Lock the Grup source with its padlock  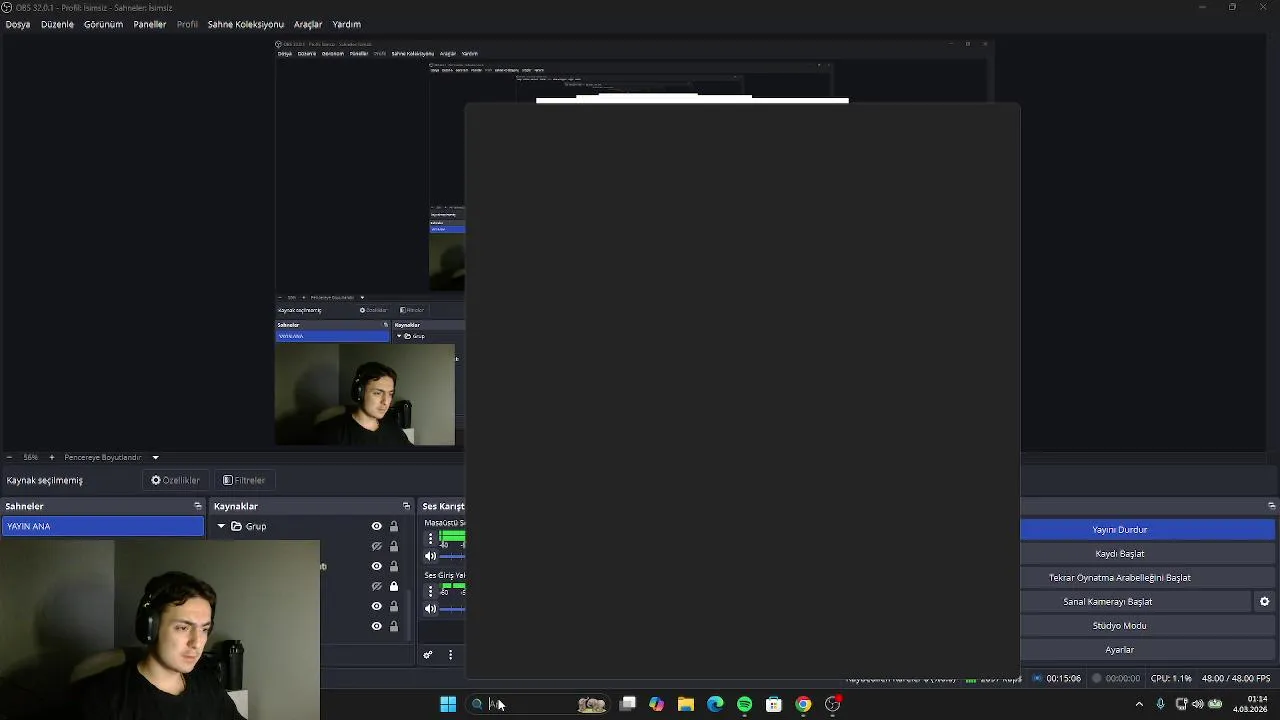click(393, 526)
